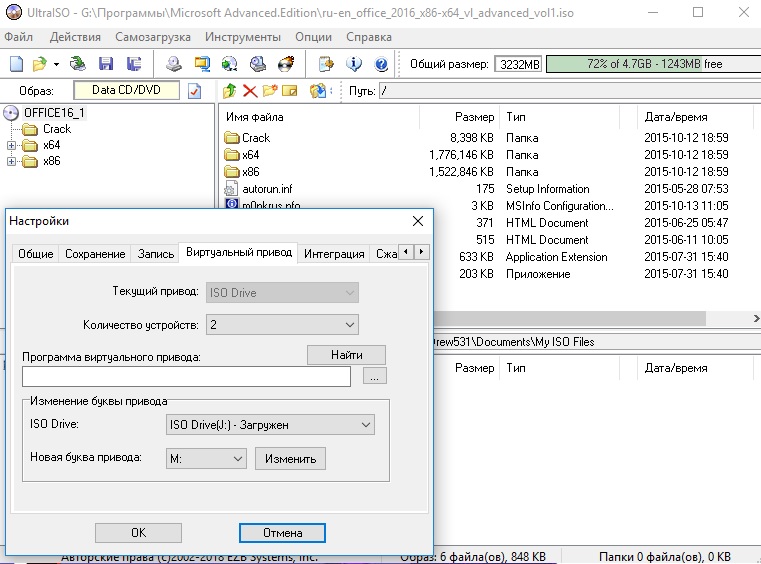Click the Convert image disc icon with arrows
The image size is (761, 564).
230,64
